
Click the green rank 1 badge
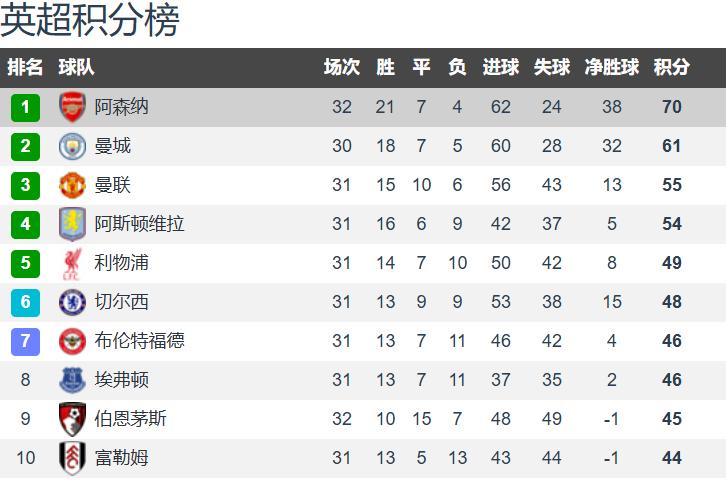coord(26,107)
